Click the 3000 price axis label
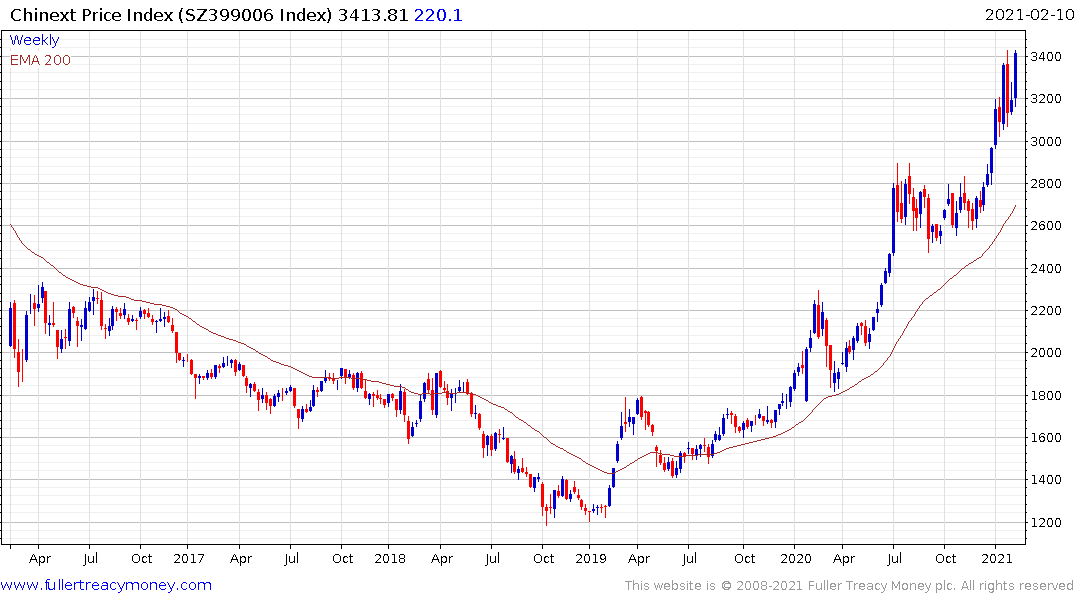Viewport: 1075px width, 600px height. coord(1046,141)
